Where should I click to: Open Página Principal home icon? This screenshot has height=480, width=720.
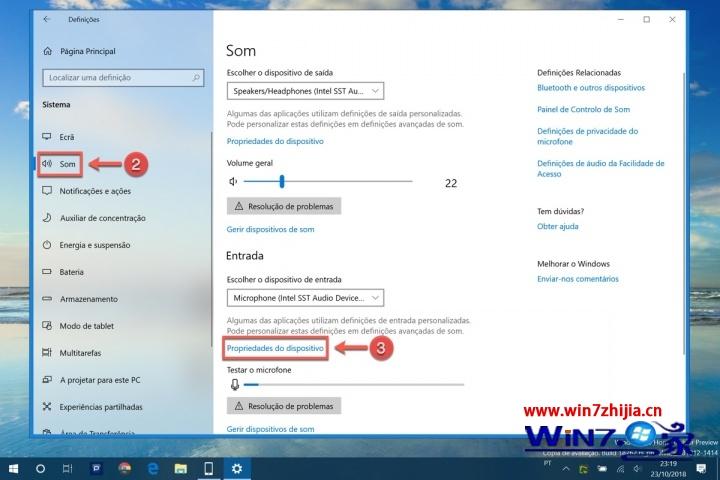[48, 51]
